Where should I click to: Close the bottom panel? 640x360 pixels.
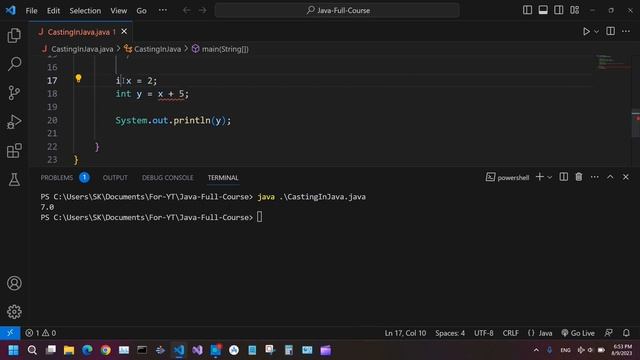click(626, 177)
